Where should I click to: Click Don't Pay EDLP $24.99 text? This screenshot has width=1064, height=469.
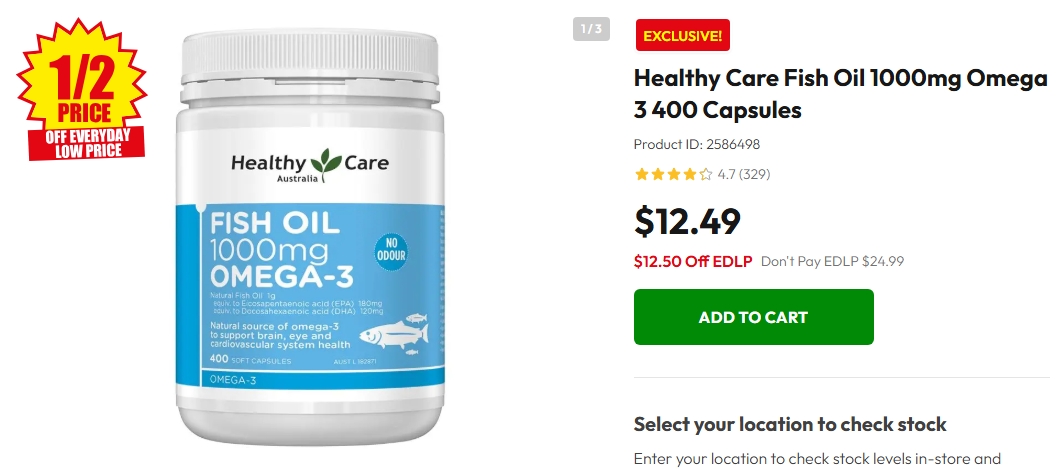pyautogui.click(x=832, y=261)
